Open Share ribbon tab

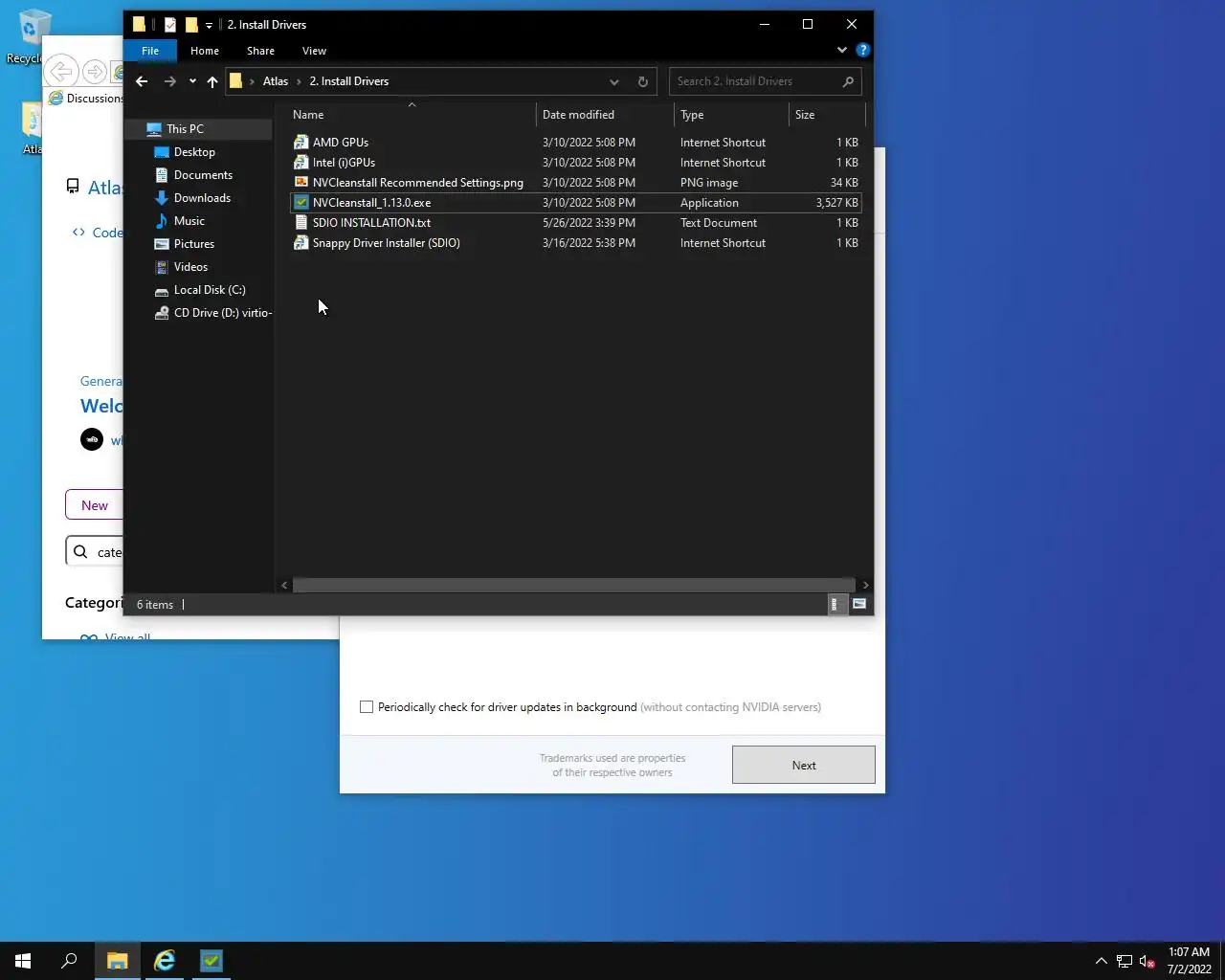tap(260, 51)
